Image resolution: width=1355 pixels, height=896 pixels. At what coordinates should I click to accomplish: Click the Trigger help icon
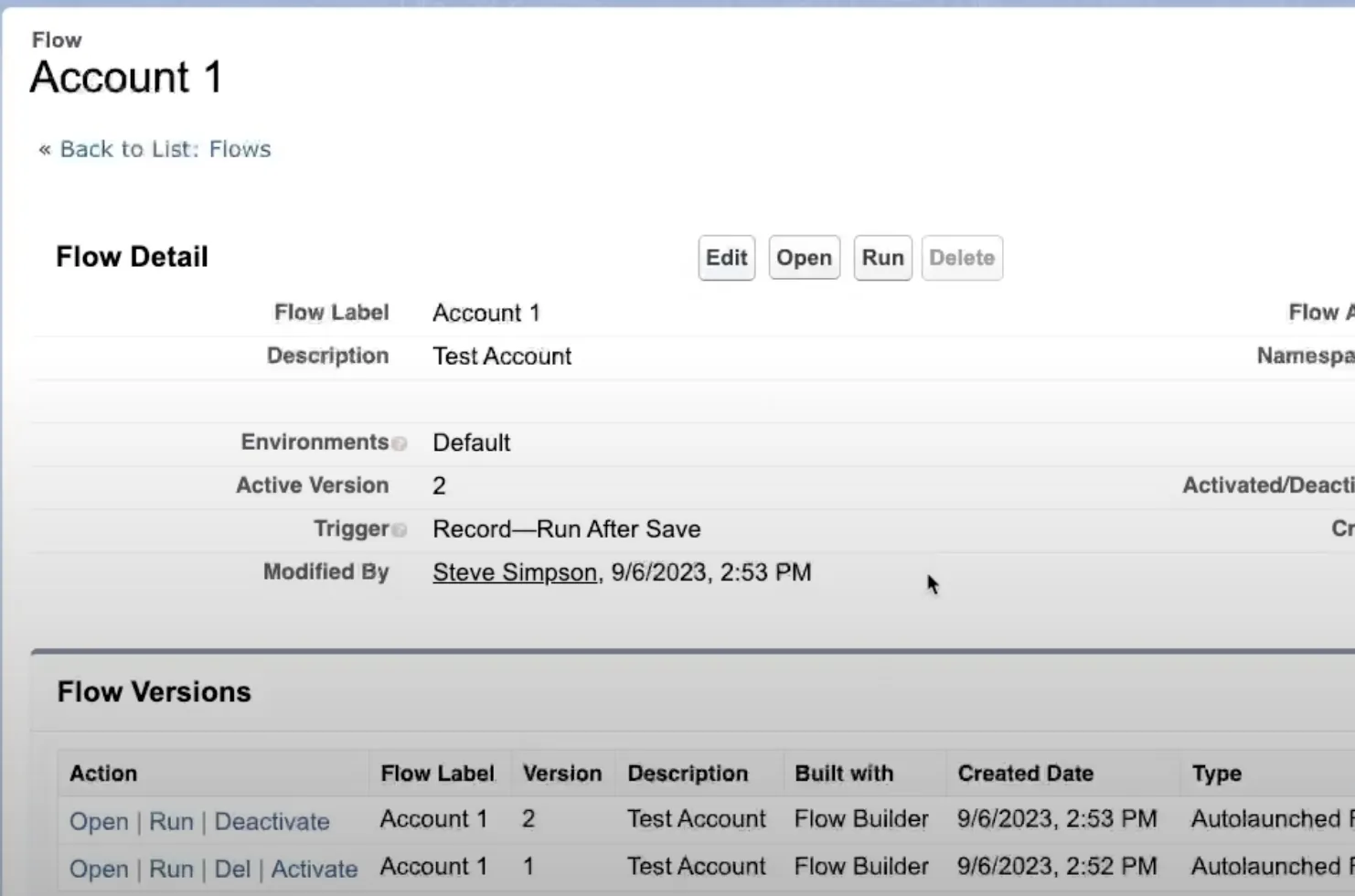click(x=400, y=530)
